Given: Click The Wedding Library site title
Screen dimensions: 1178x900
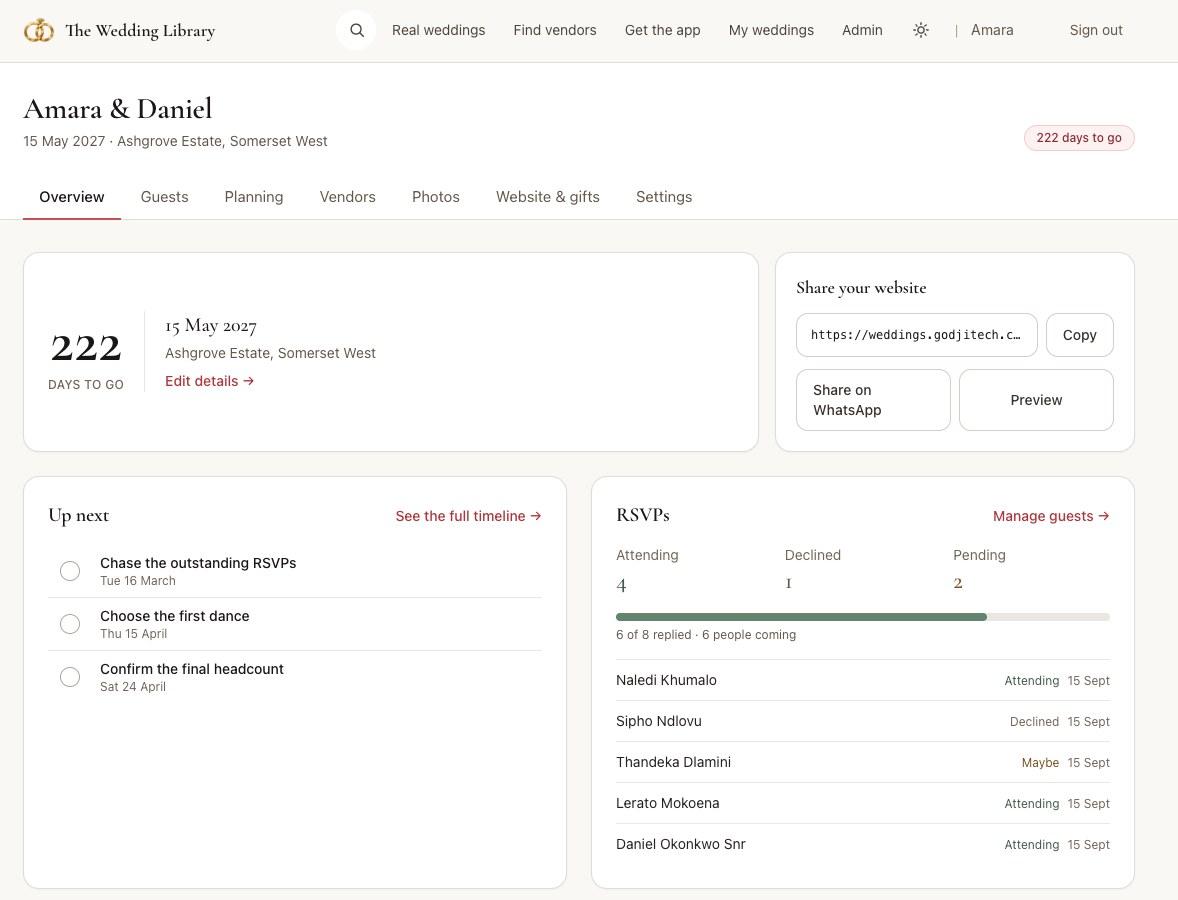Looking at the screenshot, I should (140, 31).
